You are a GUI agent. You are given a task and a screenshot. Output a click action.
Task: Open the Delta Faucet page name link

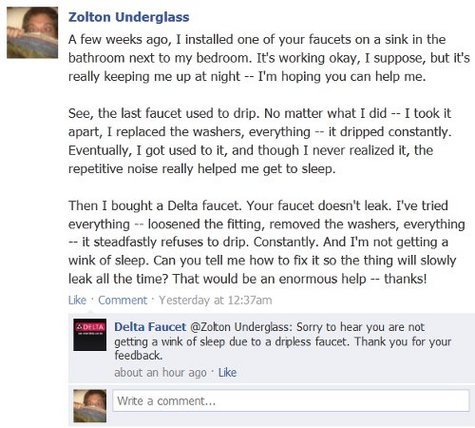[x=150, y=327]
